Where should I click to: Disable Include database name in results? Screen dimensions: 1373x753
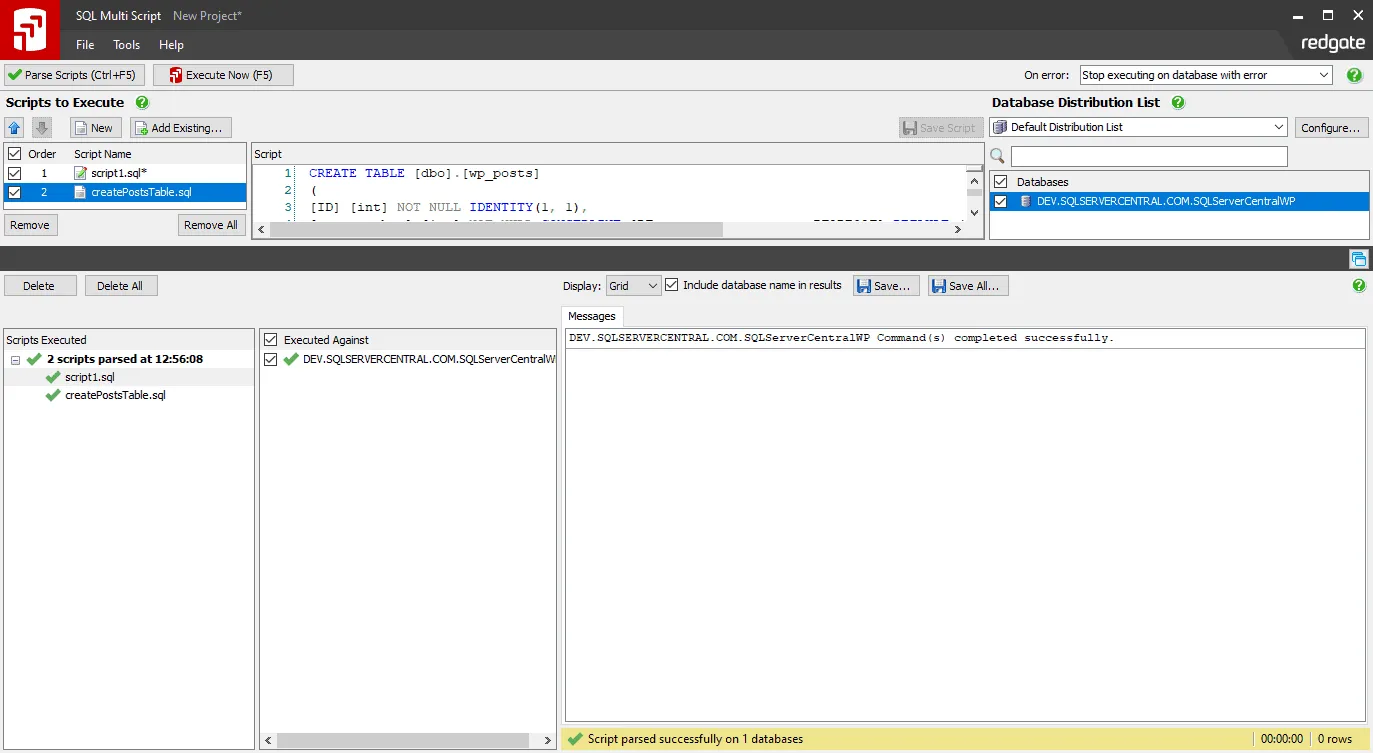[x=672, y=285]
